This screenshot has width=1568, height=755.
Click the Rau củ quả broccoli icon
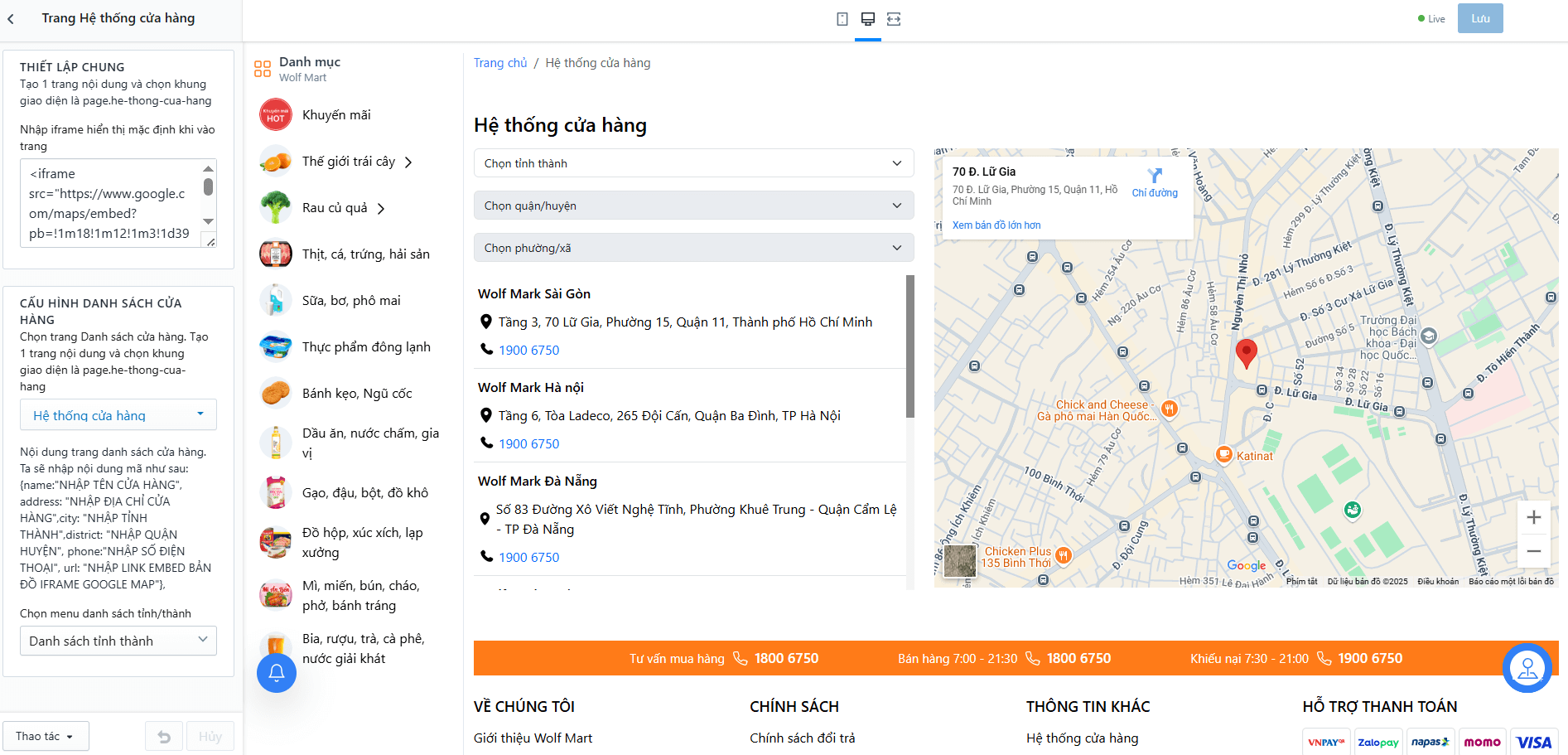276,208
